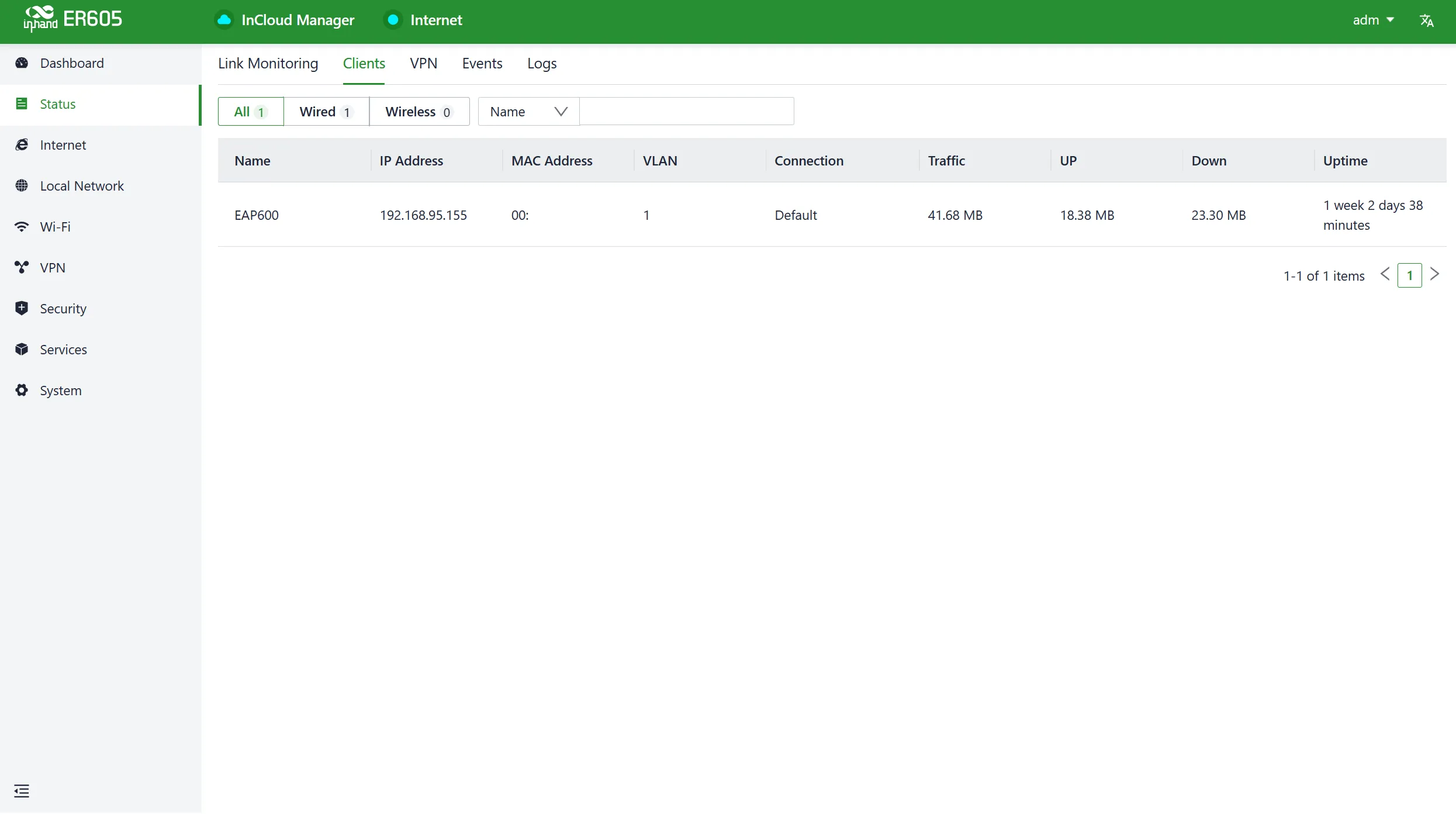Screen dimensions: 1456x815
Task: Expand the Name search-field dropdown
Action: pos(528,112)
